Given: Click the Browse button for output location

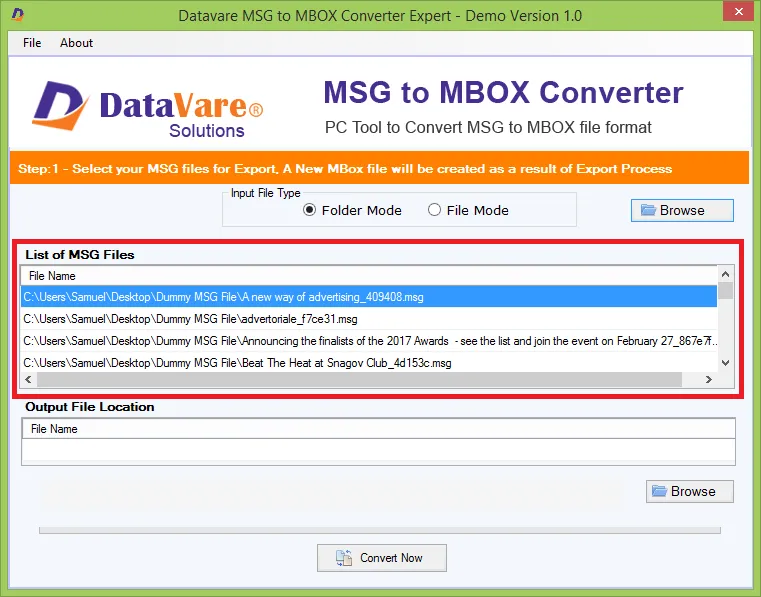Looking at the screenshot, I should 689,491.
